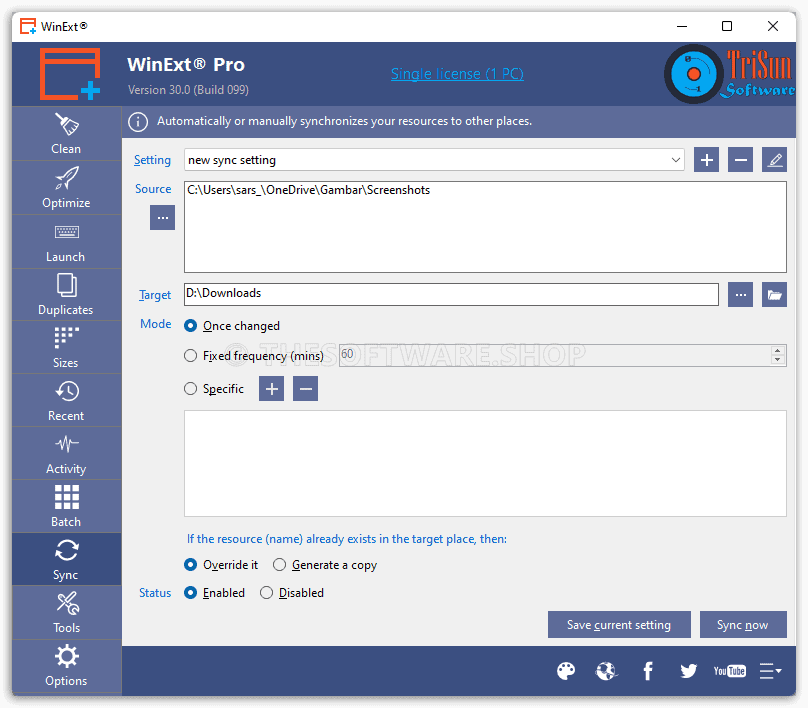Browse for Target folder via ellipsis

tap(740, 295)
